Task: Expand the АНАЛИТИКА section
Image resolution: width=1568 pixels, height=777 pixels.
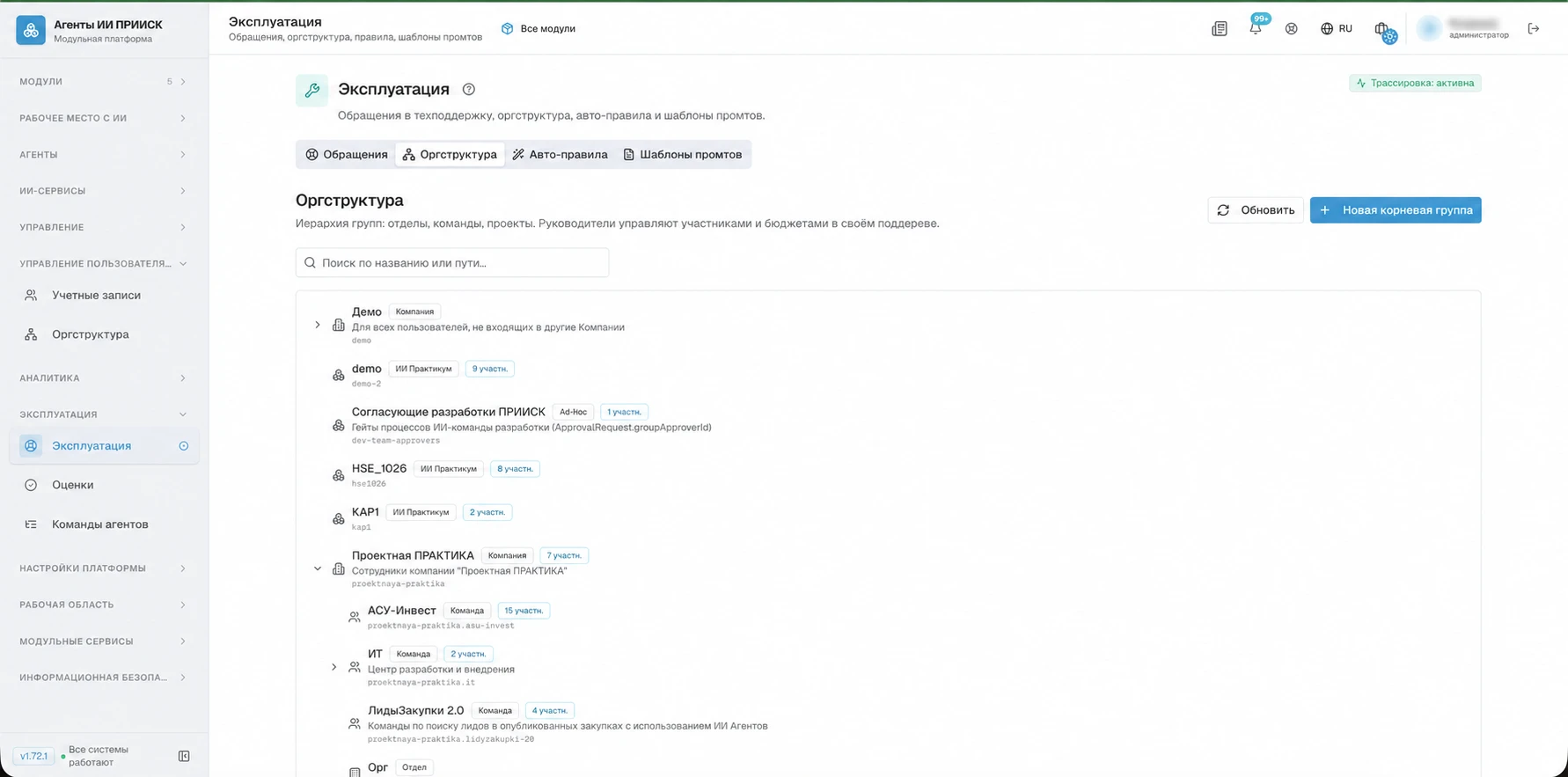Action: (104, 378)
